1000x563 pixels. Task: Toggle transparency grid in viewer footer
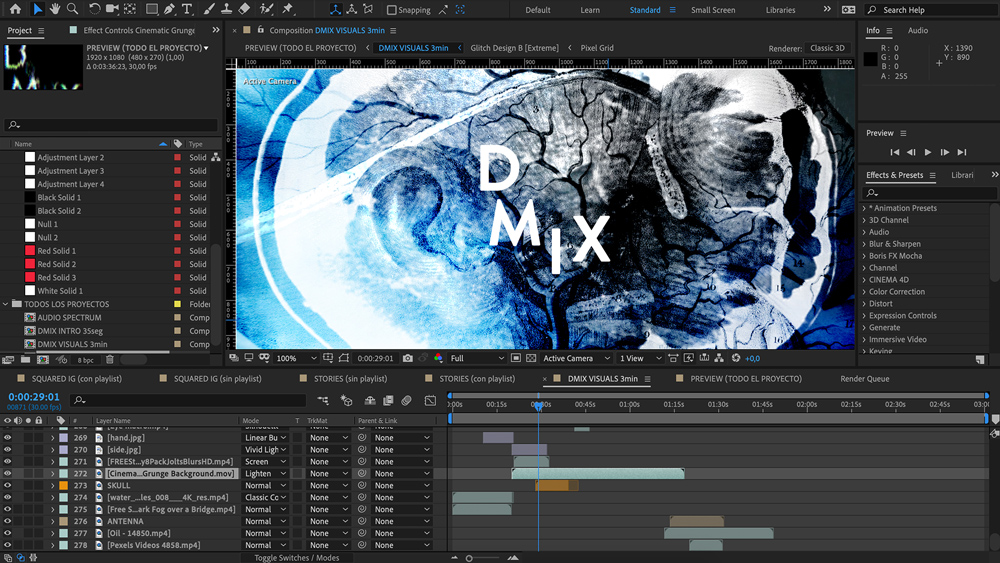pyautogui.click(x=531, y=358)
